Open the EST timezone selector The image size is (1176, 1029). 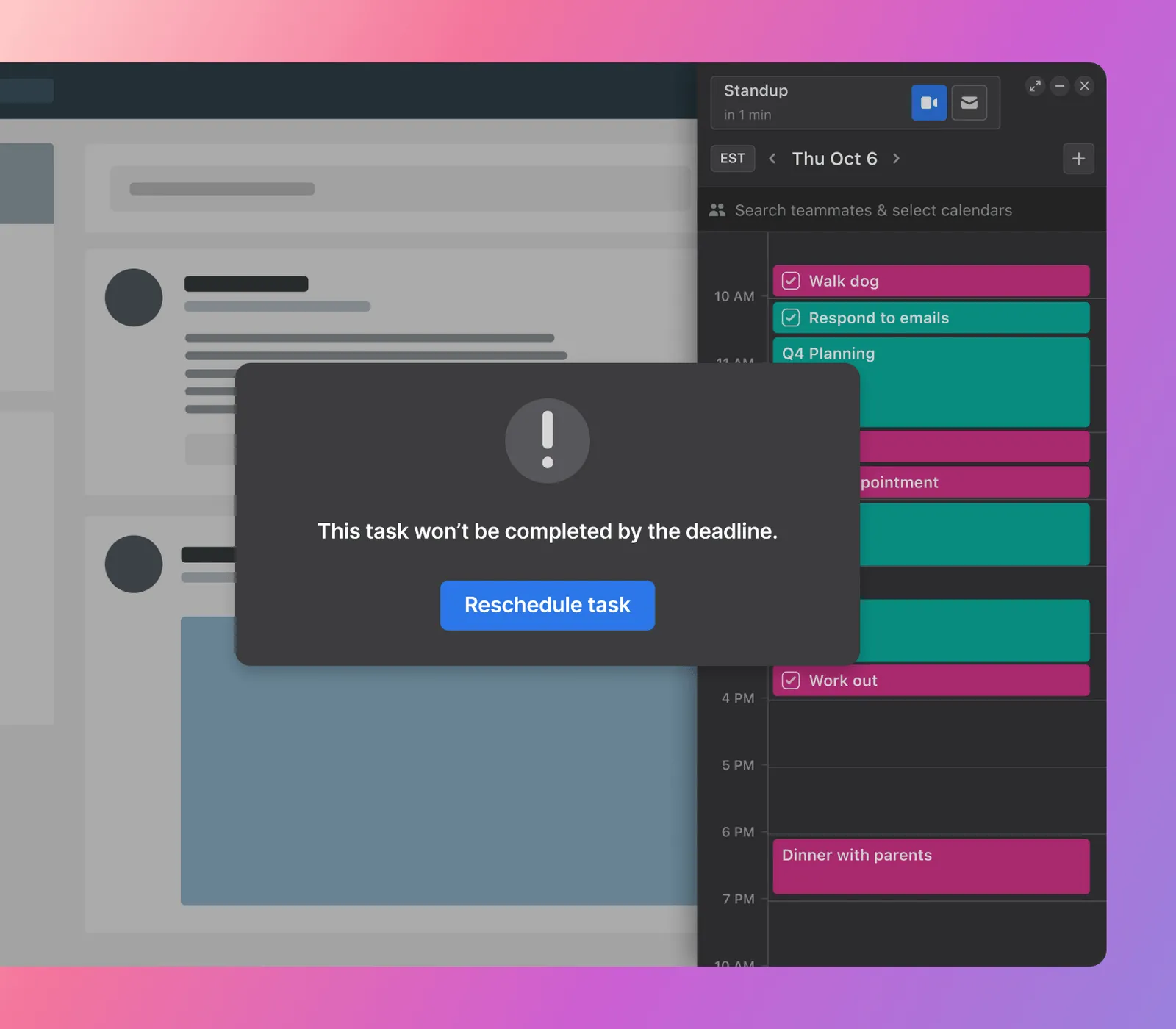pos(732,159)
